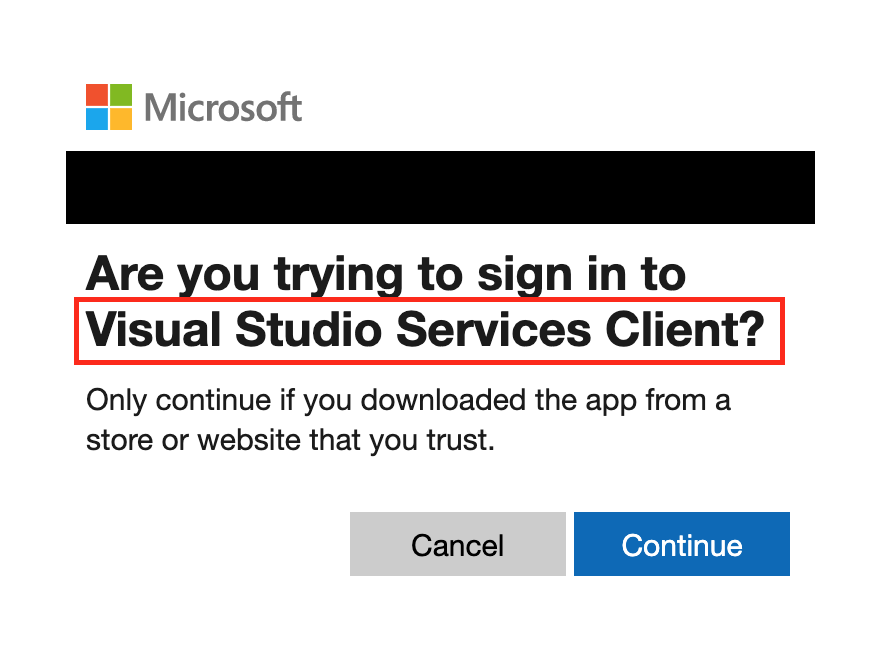This screenshot has height=668, width=874.
Task: Select the yellow square in the Microsoft logo
Action: click(121, 119)
